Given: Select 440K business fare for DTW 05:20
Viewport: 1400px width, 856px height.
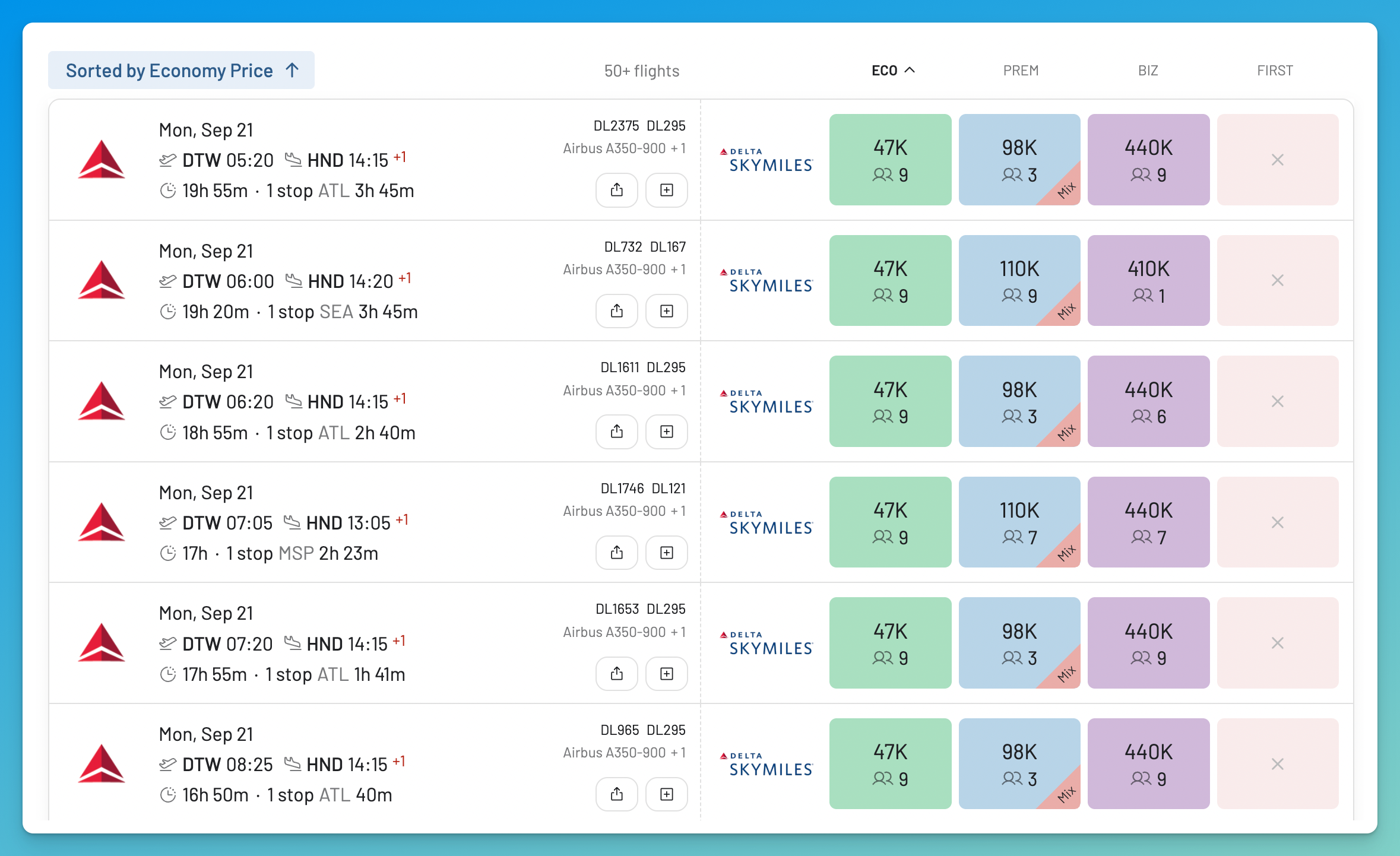Looking at the screenshot, I should pos(1148,160).
